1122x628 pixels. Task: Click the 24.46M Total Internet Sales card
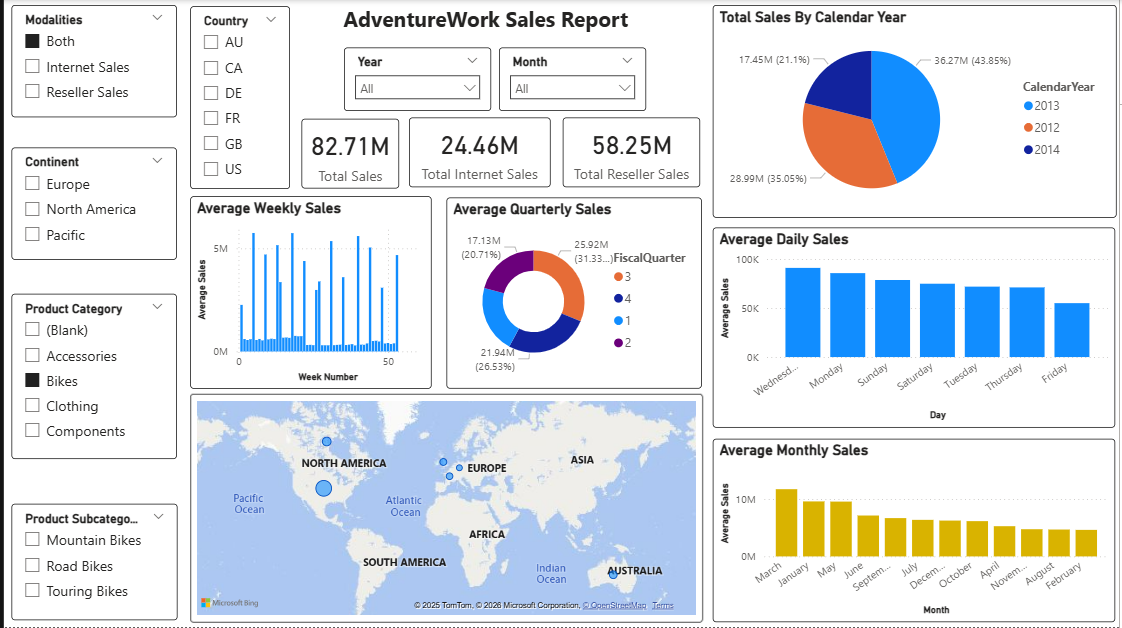pyautogui.click(x=479, y=152)
